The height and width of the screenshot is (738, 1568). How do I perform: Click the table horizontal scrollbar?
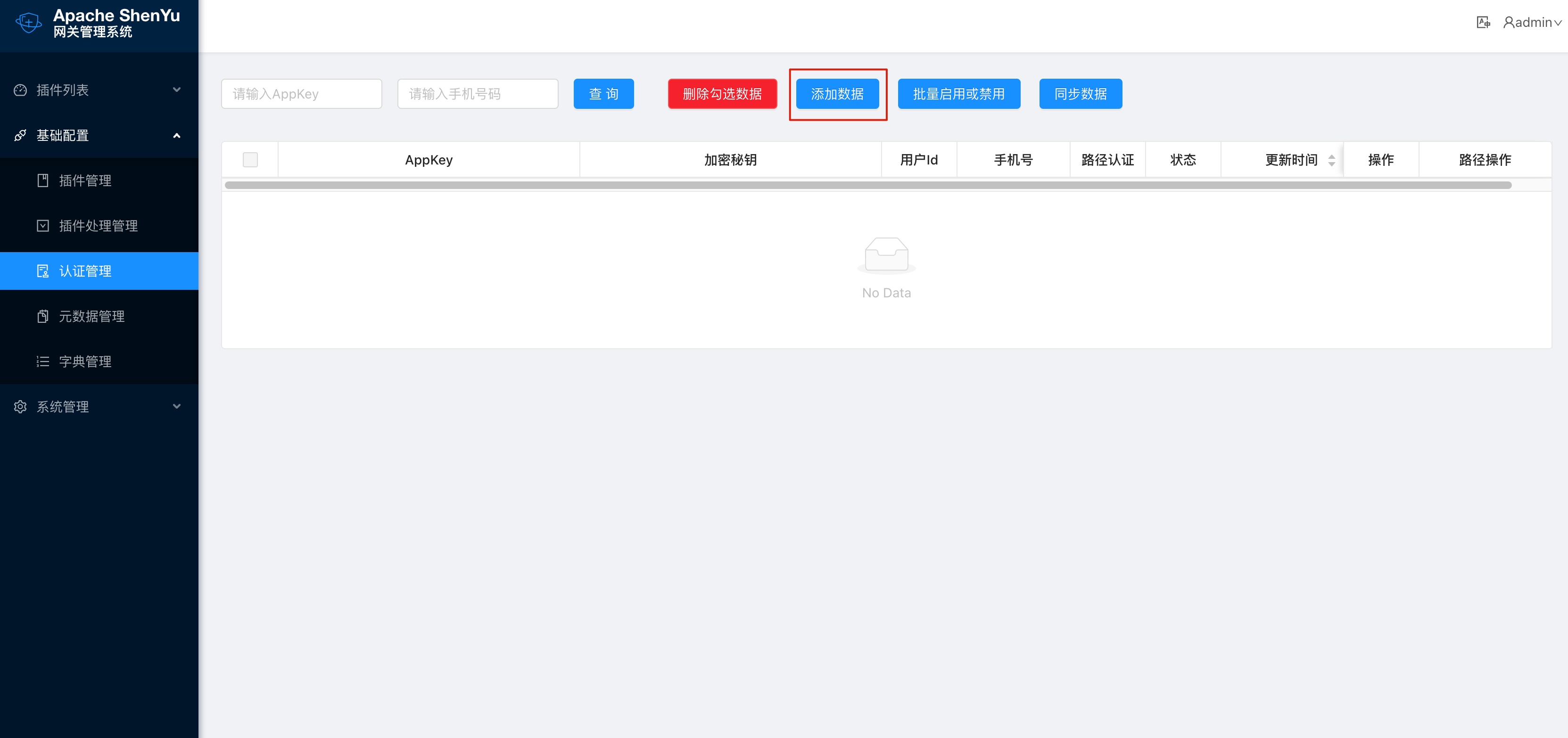[867, 185]
